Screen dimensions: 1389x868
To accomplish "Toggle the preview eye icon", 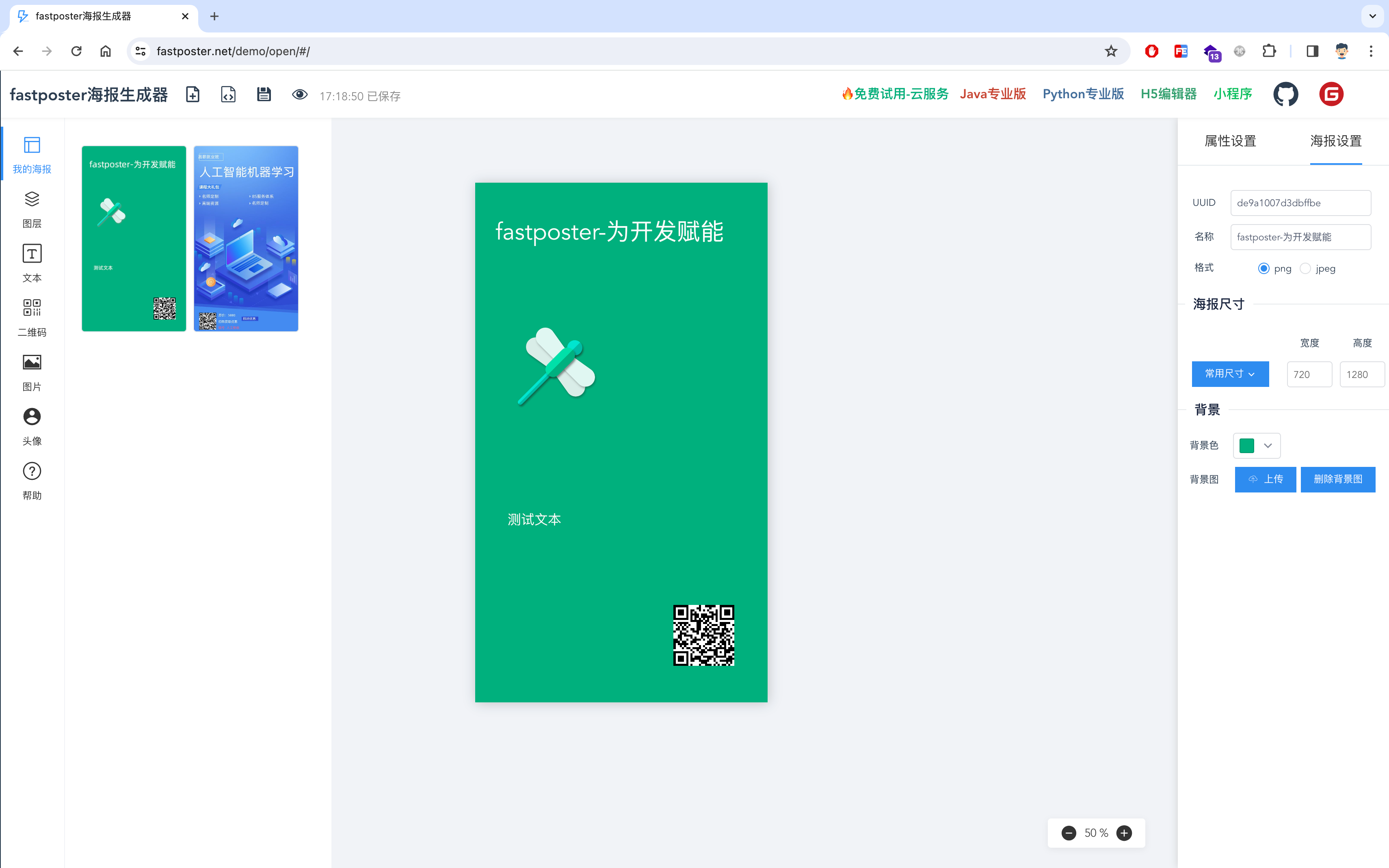I will point(299,95).
